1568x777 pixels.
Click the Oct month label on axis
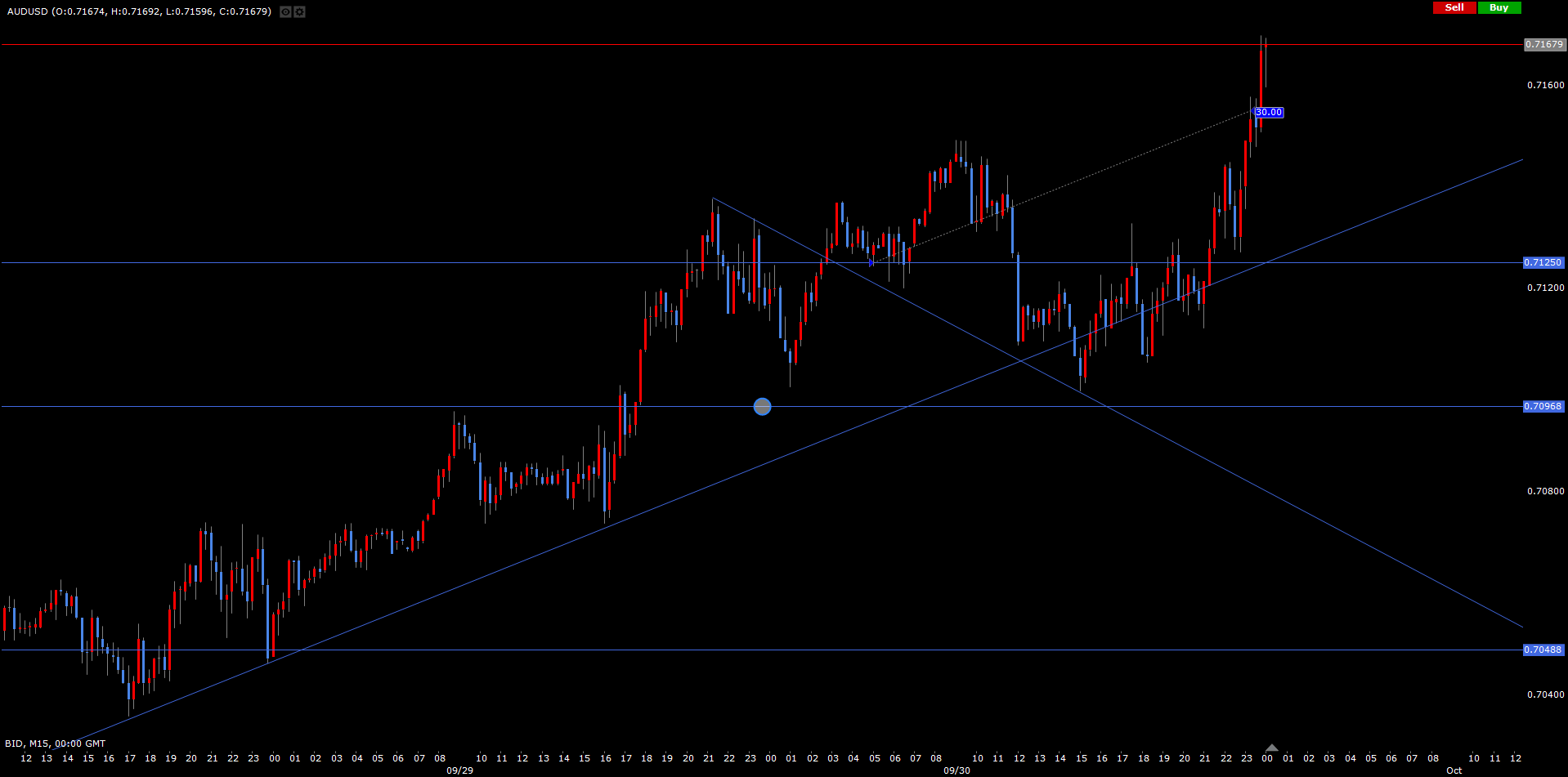coord(1454,770)
